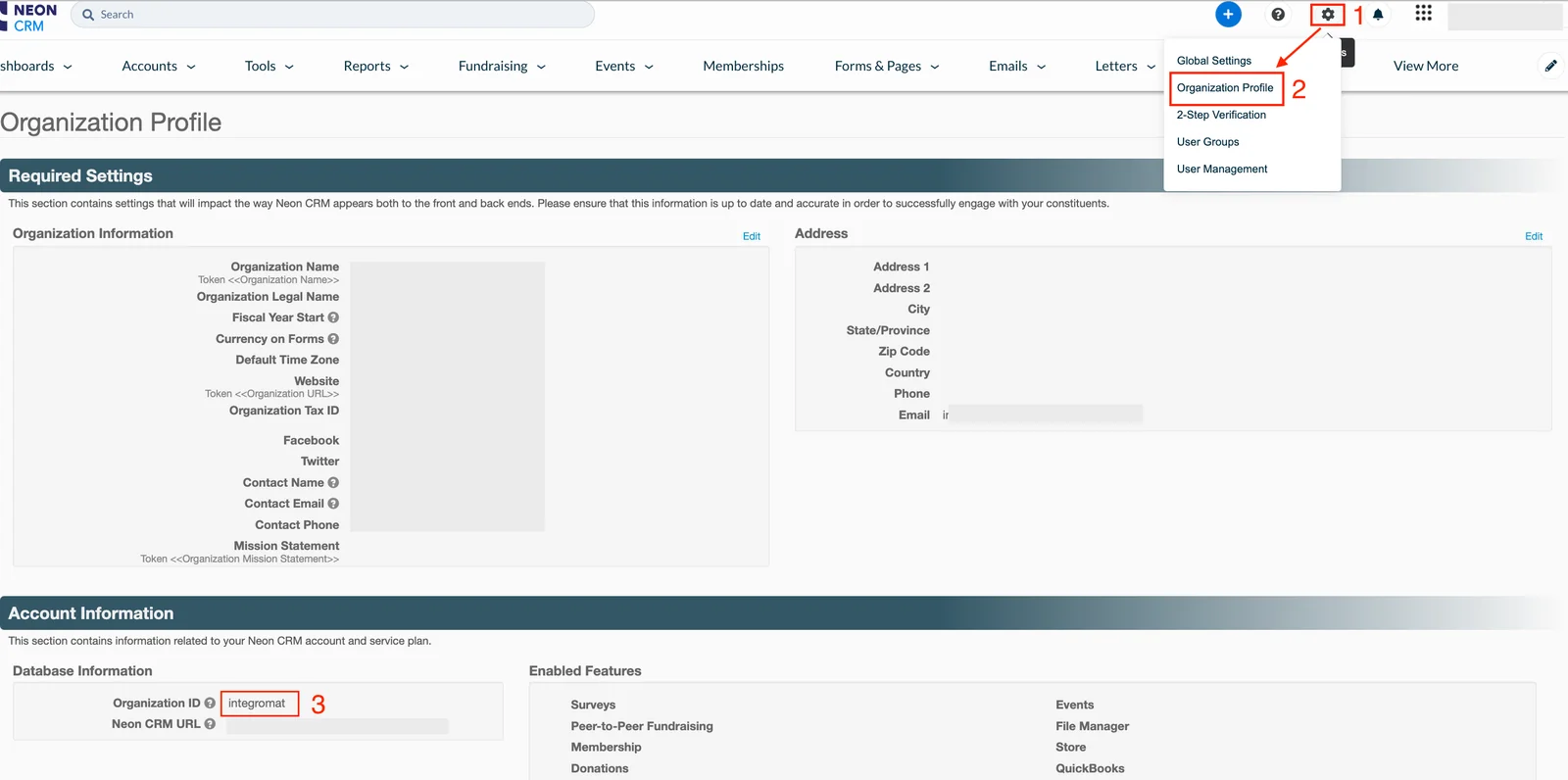Click the Default Time Zone label
Viewport: 1568px width, 780px height.
pyautogui.click(x=287, y=360)
